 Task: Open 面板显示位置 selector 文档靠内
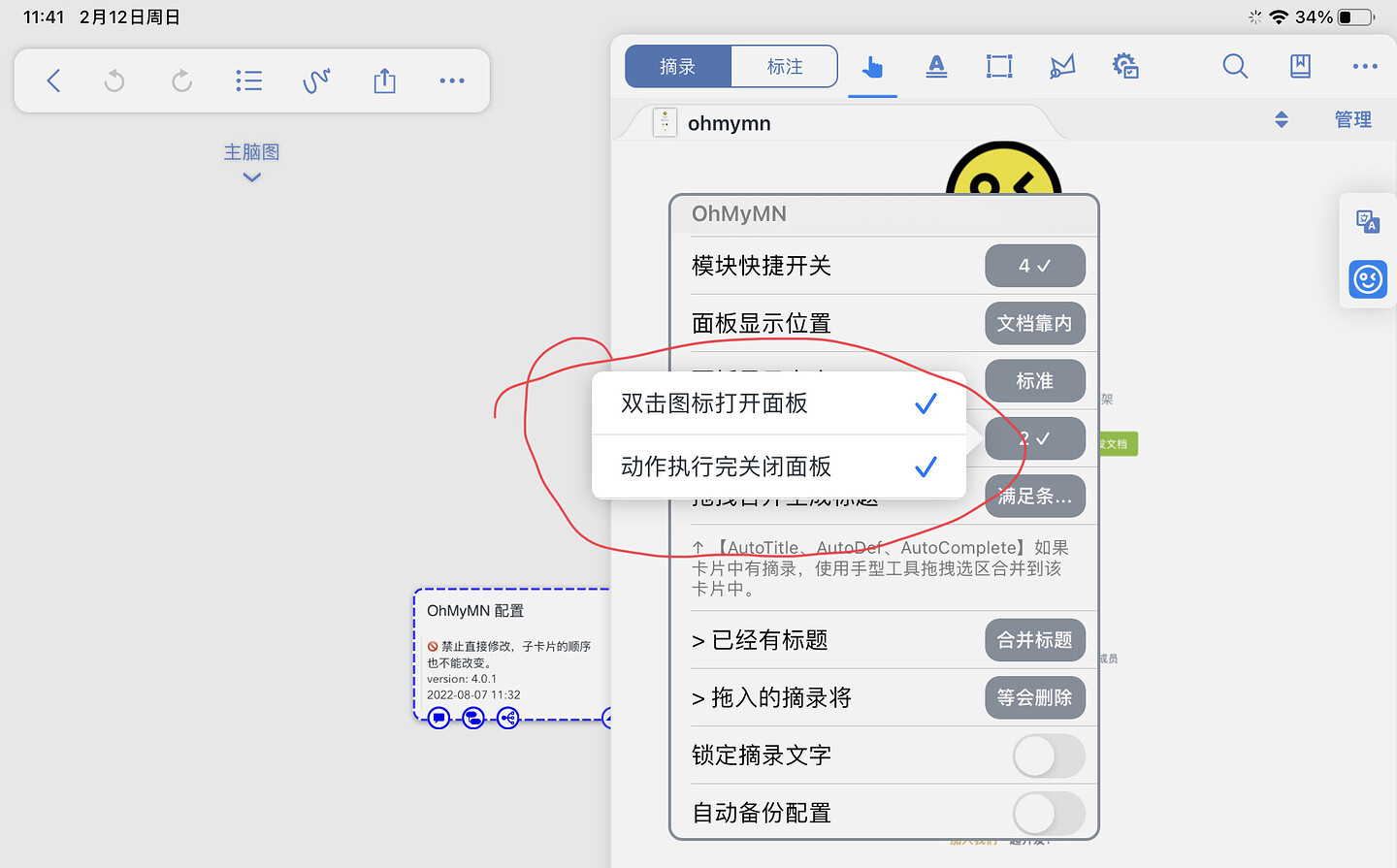pyautogui.click(x=1035, y=323)
